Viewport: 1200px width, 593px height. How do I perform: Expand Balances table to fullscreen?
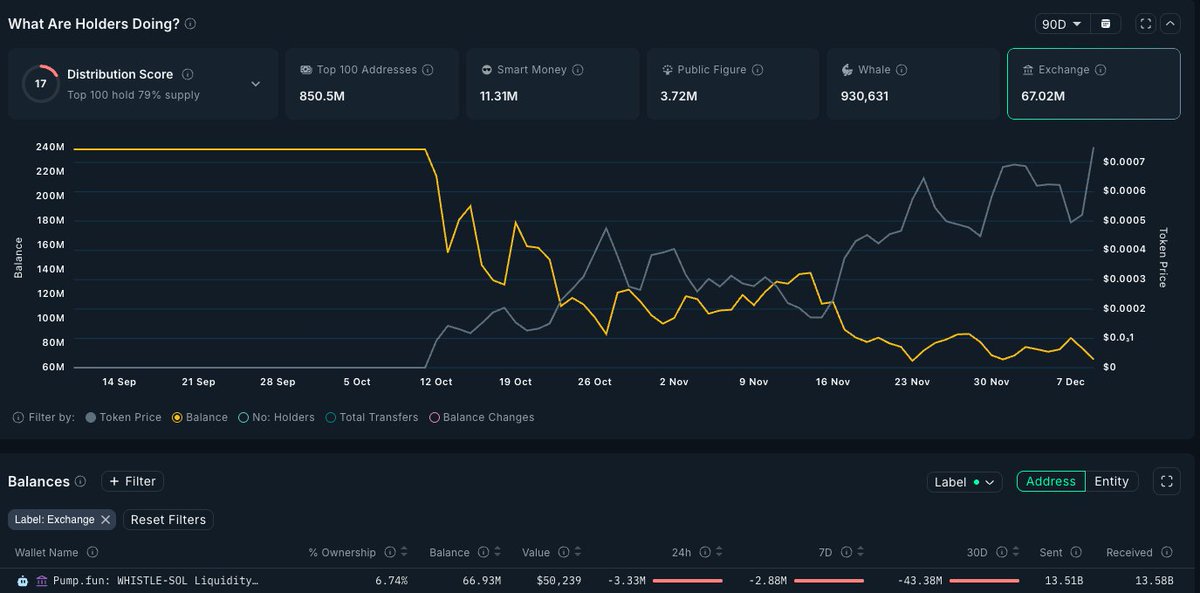[1166, 482]
